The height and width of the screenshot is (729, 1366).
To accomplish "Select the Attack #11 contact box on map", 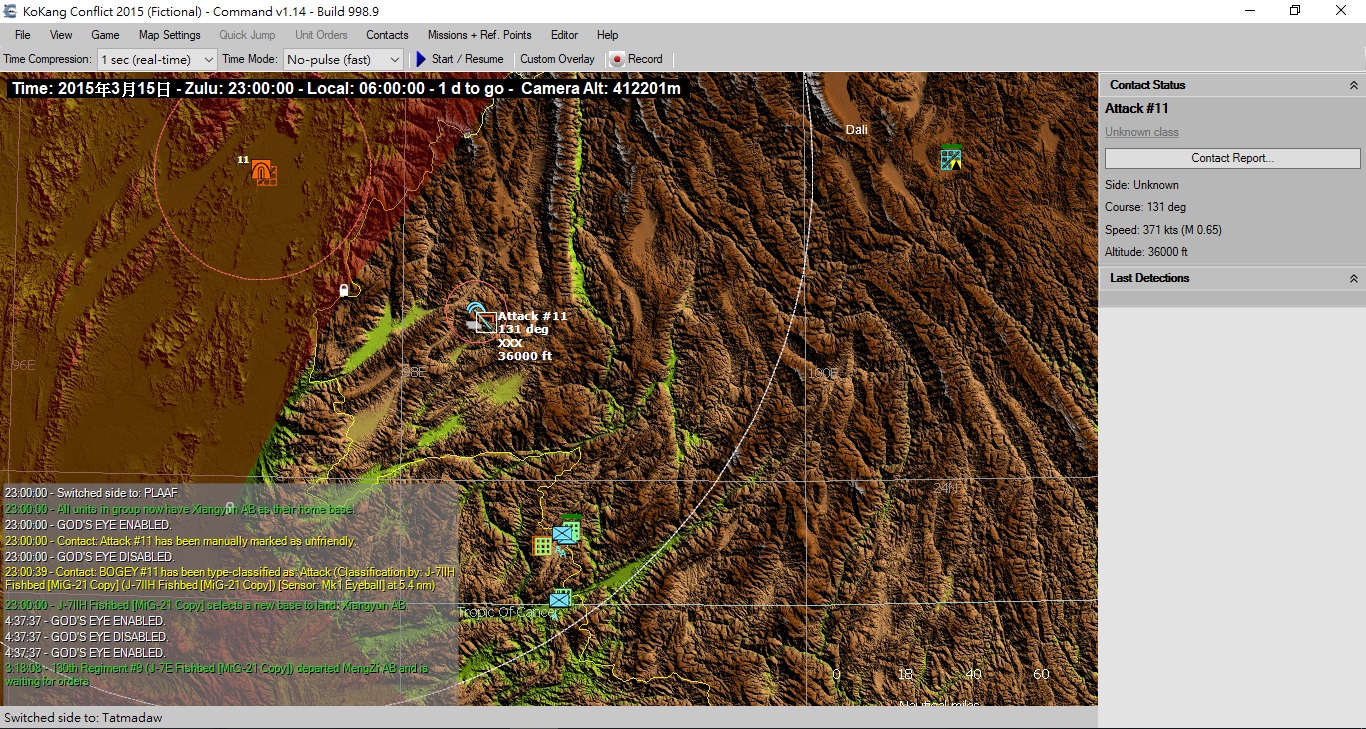I will [x=485, y=322].
